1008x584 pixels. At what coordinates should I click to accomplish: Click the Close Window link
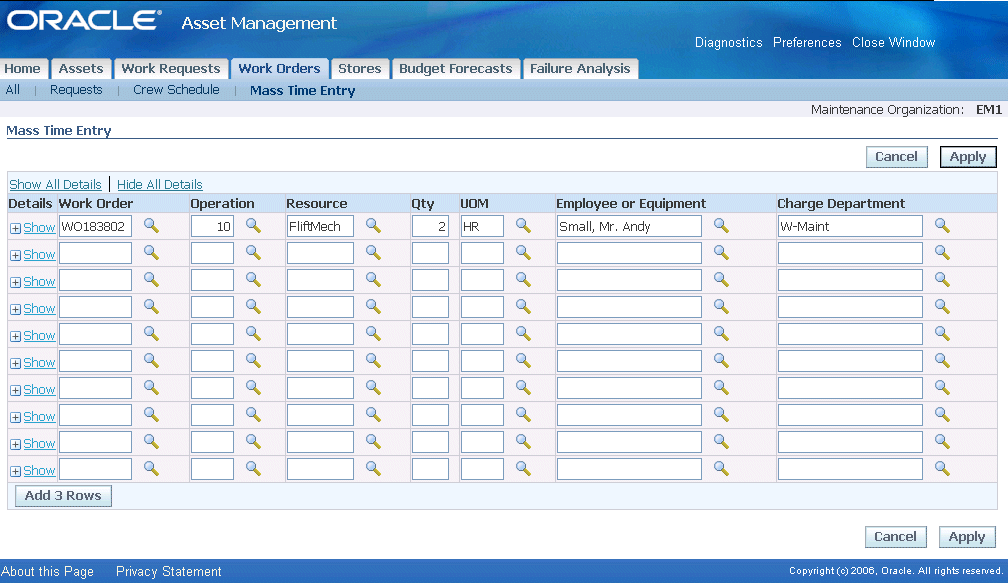coord(894,42)
